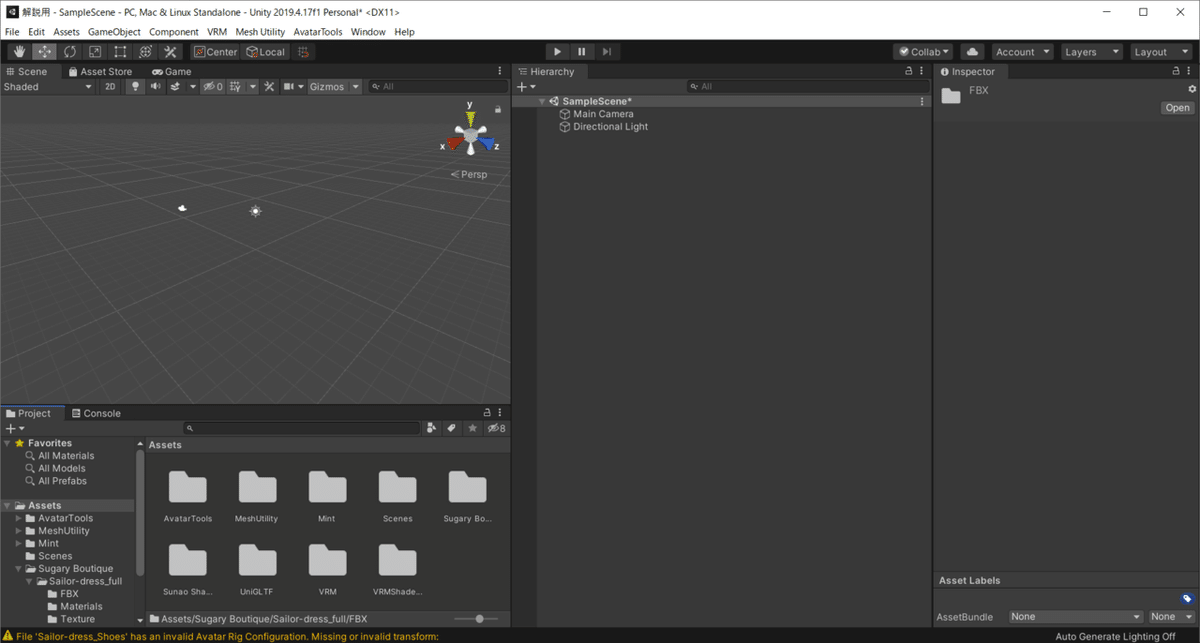Open AssetBundle name dropdown

1075,617
